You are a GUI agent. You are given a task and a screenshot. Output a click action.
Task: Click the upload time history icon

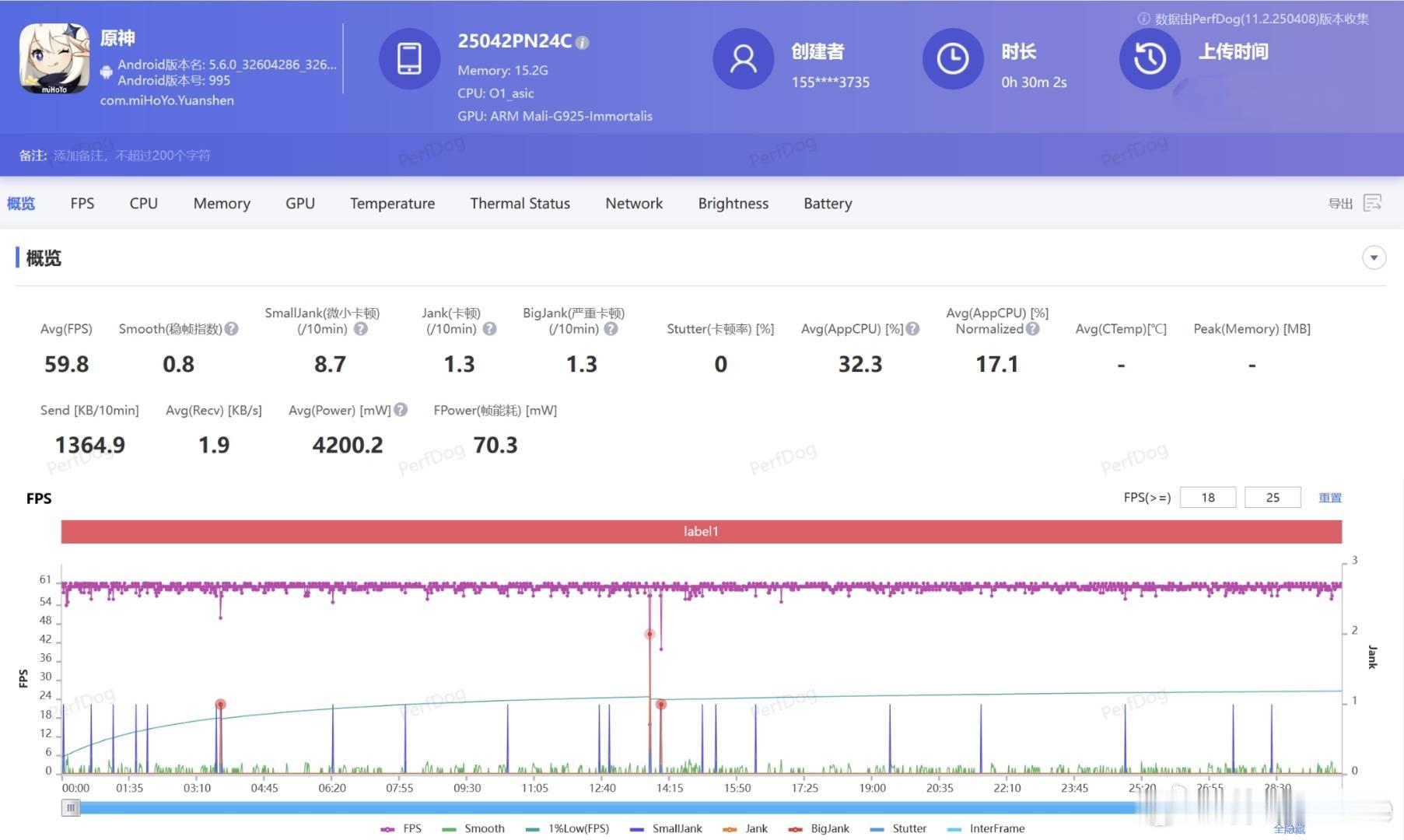pos(1150,59)
